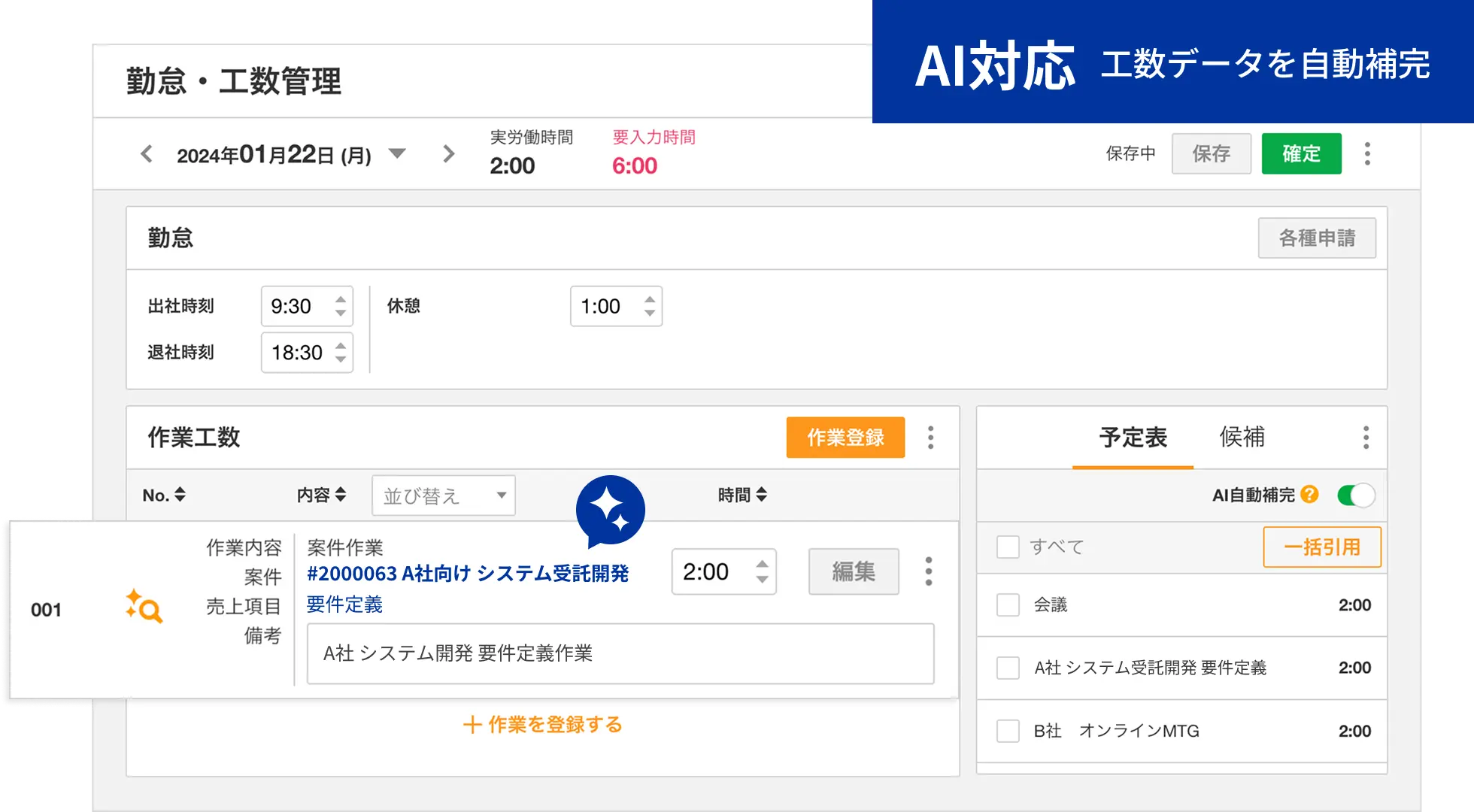Toggle the AI自動補完 switch

1356,495
